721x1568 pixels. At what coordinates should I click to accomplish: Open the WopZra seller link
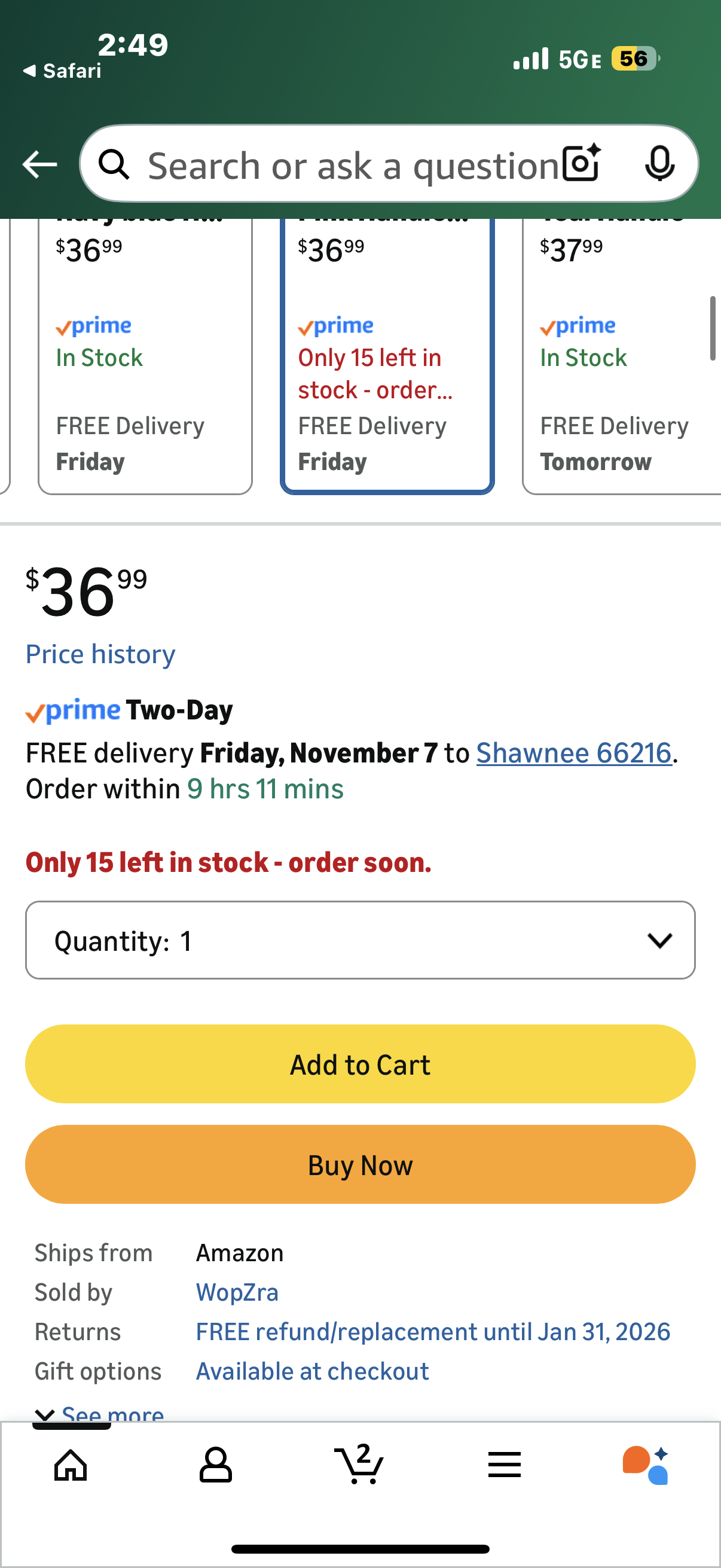coord(237,1292)
